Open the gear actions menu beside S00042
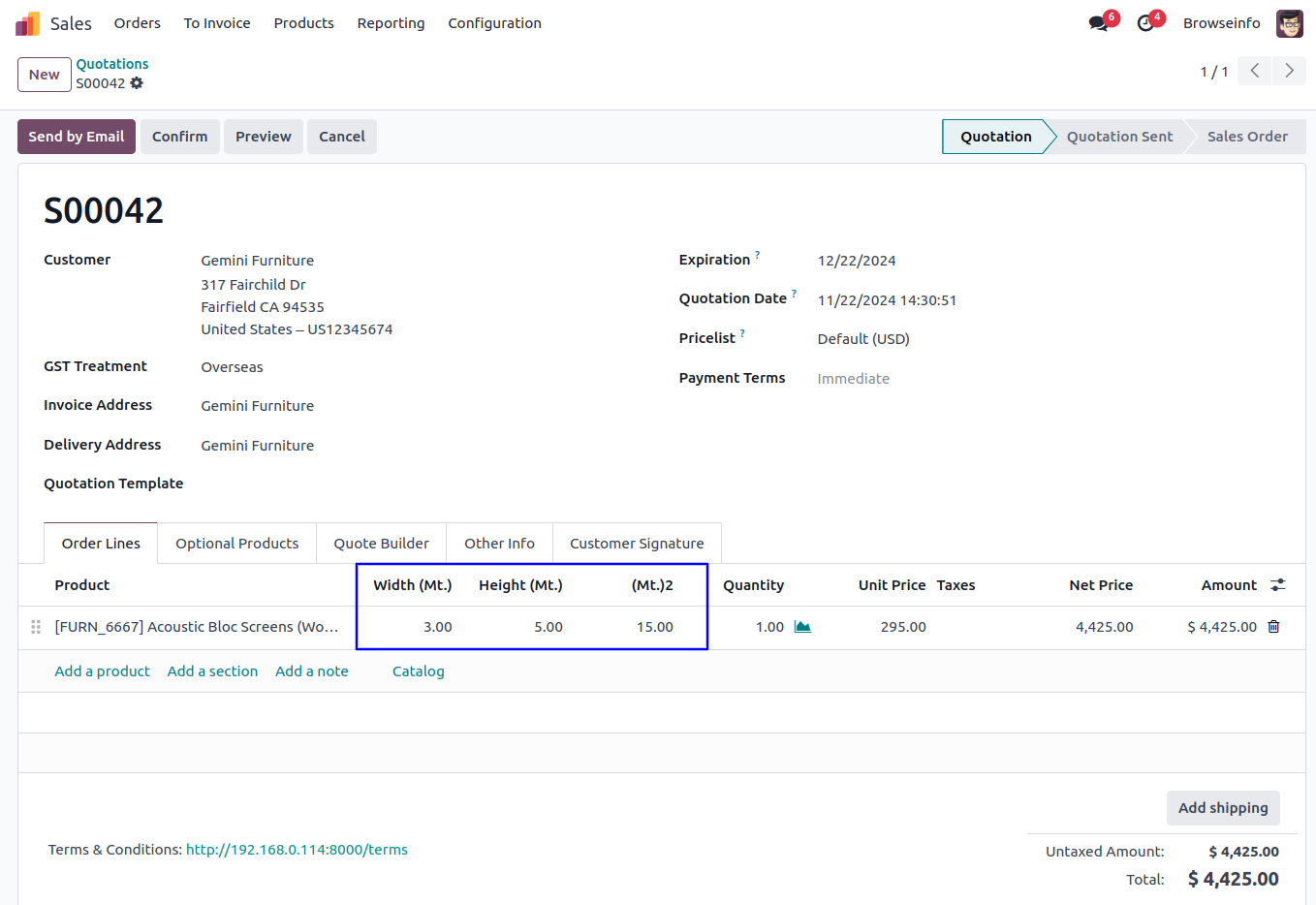1316x905 pixels. 137,83
